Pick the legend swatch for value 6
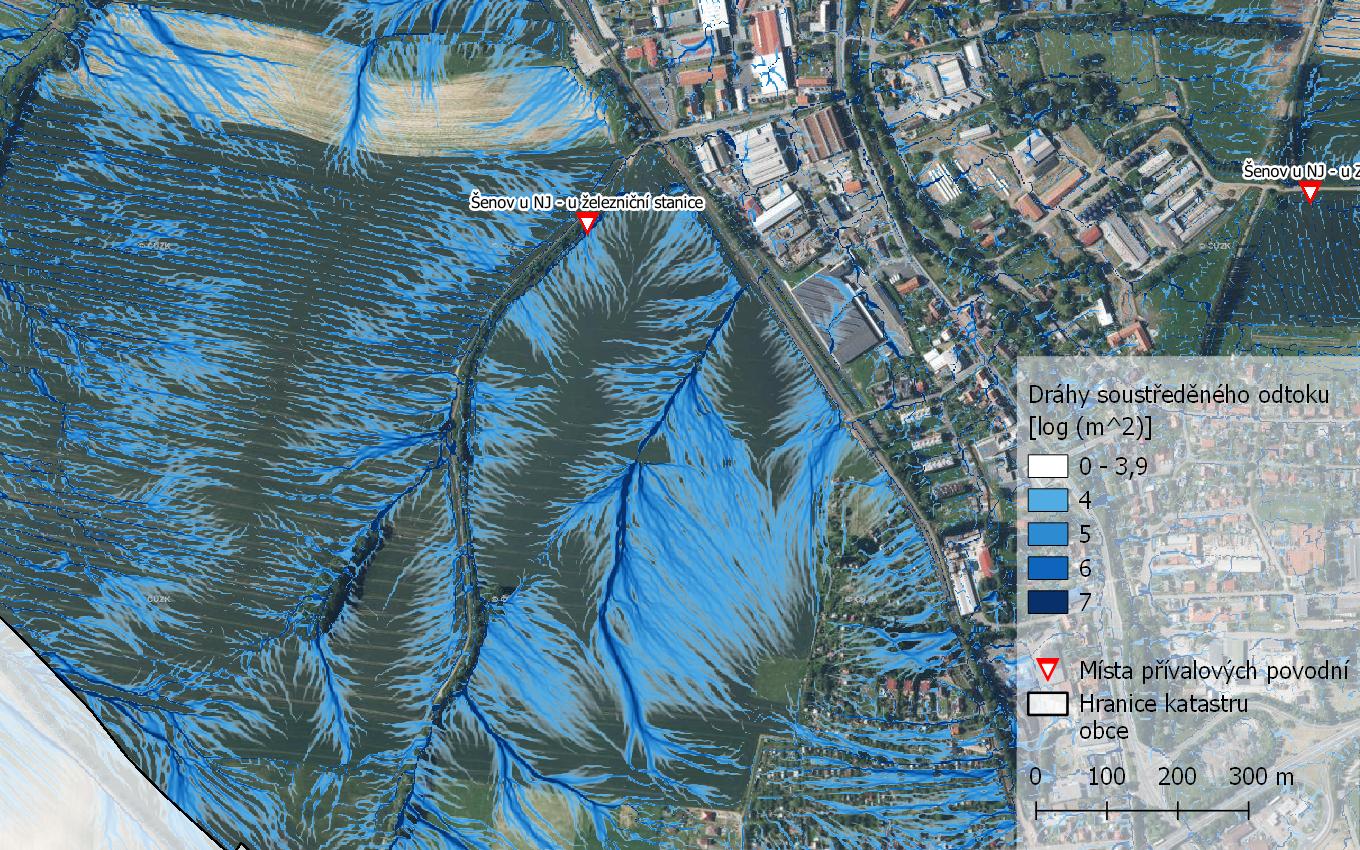The width and height of the screenshot is (1360, 850). pos(1048,568)
